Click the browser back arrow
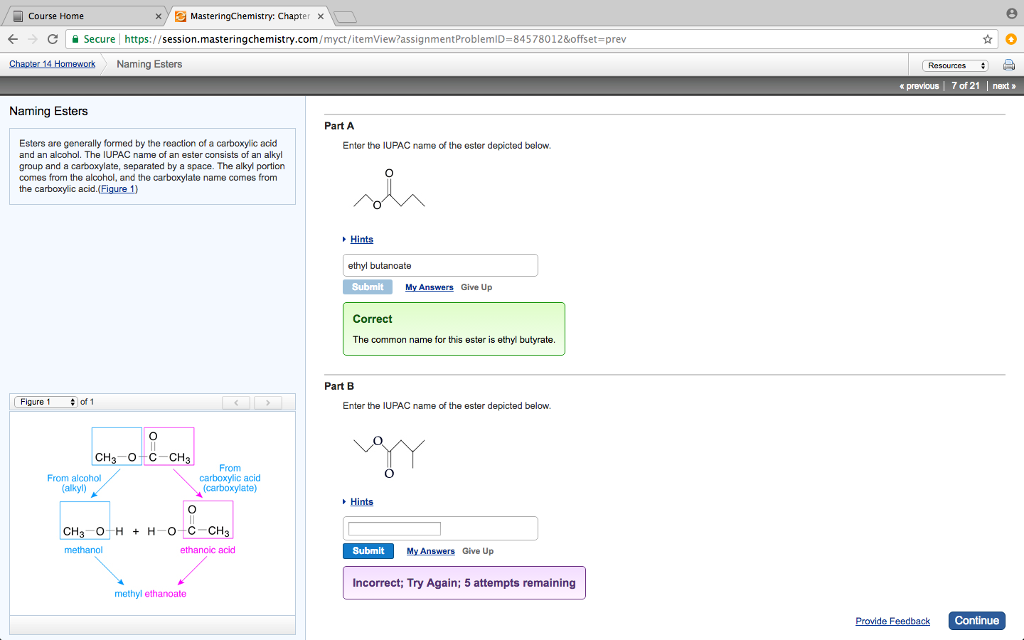 pyautogui.click(x=11, y=38)
